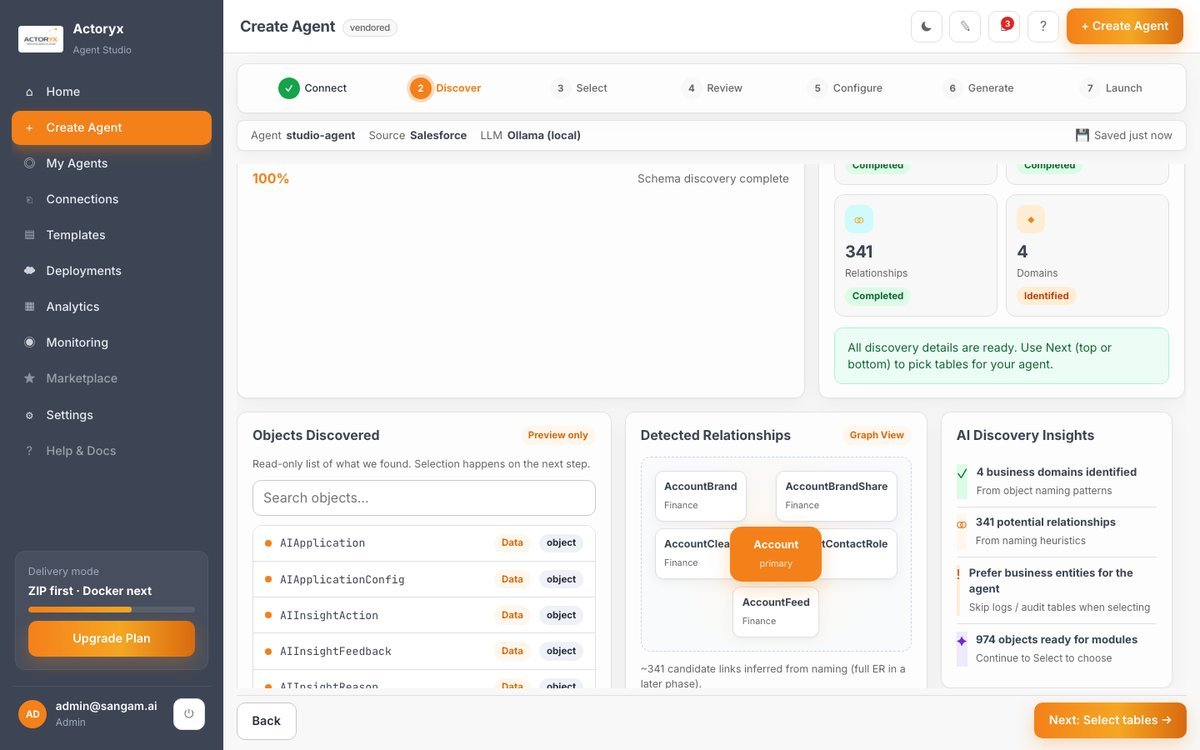Click the My Agents sidebar icon
1200x750 pixels.
[29, 163]
